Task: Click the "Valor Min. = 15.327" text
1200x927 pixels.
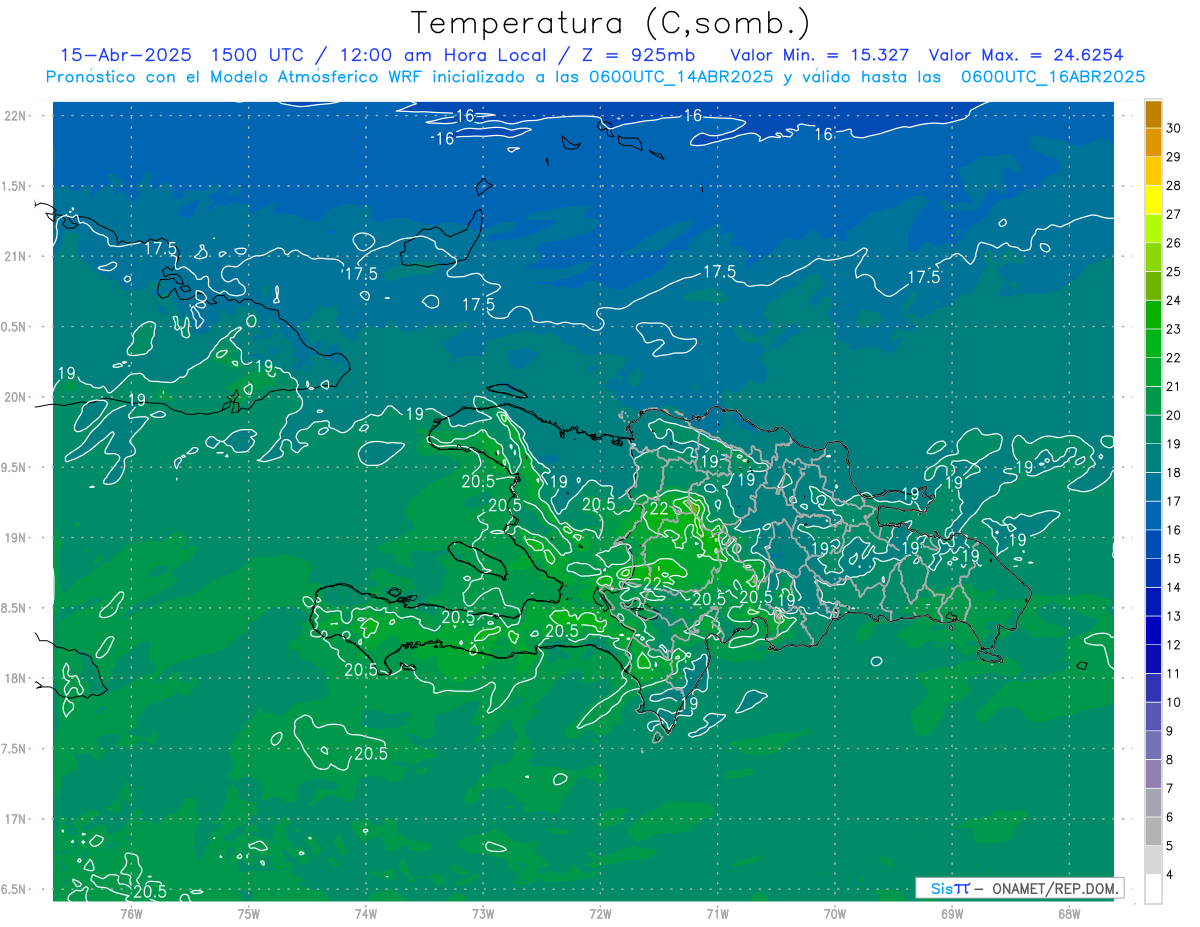Action: pos(820,55)
